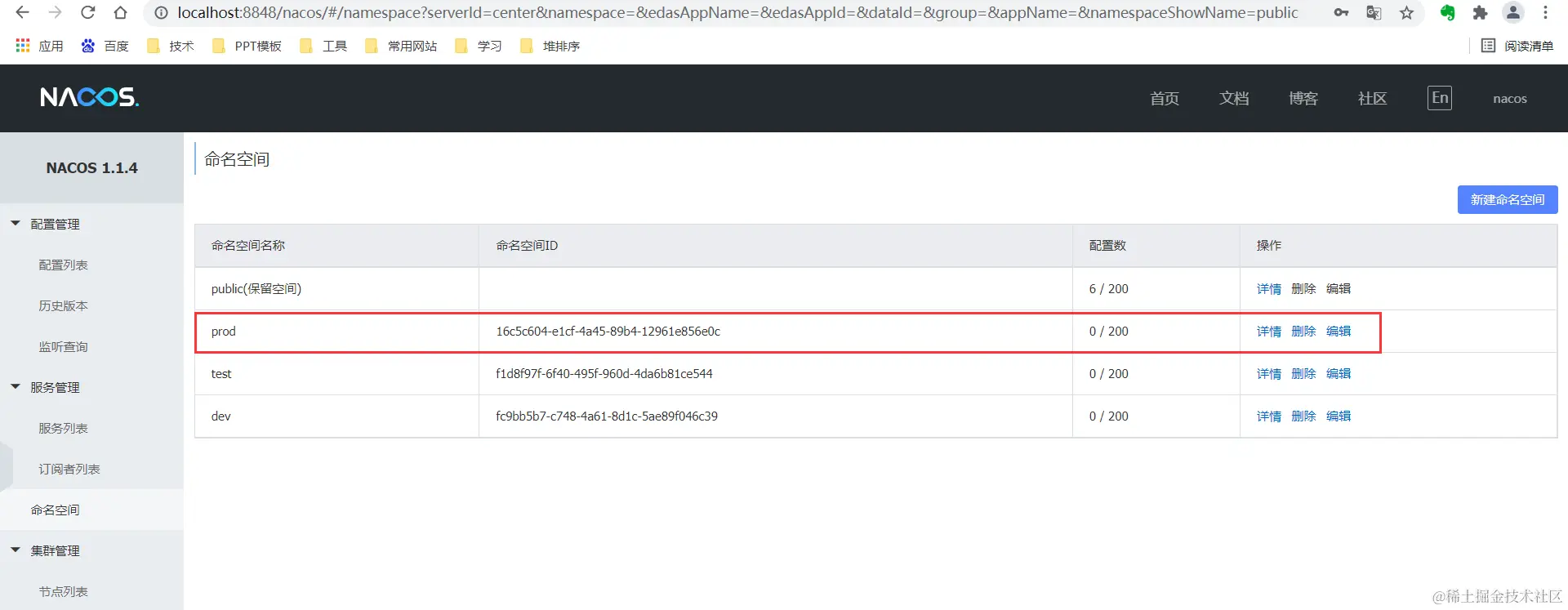Image resolution: width=1568 pixels, height=610 pixels.
Task: Delete the dev namespace
Action: [1303, 416]
